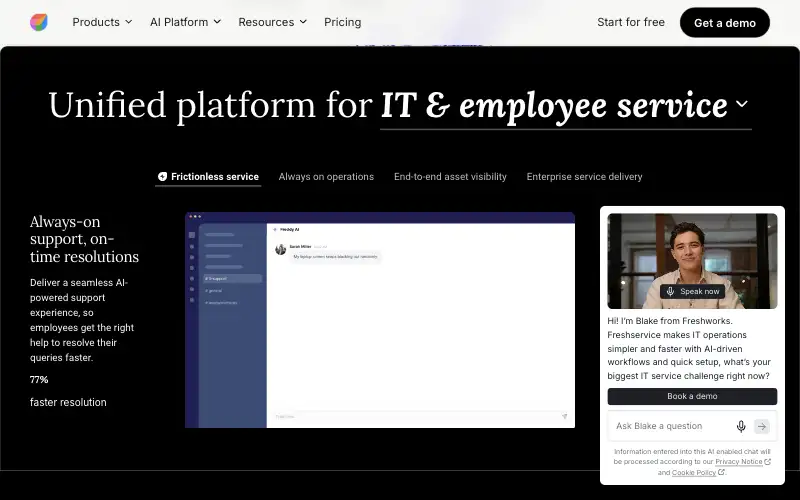Click the microphone icon in chat input

pyautogui.click(x=741, y=427)
